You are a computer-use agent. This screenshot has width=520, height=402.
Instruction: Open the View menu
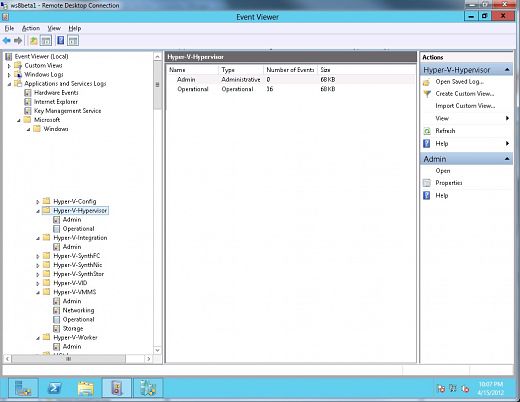[x=54, y=28]
